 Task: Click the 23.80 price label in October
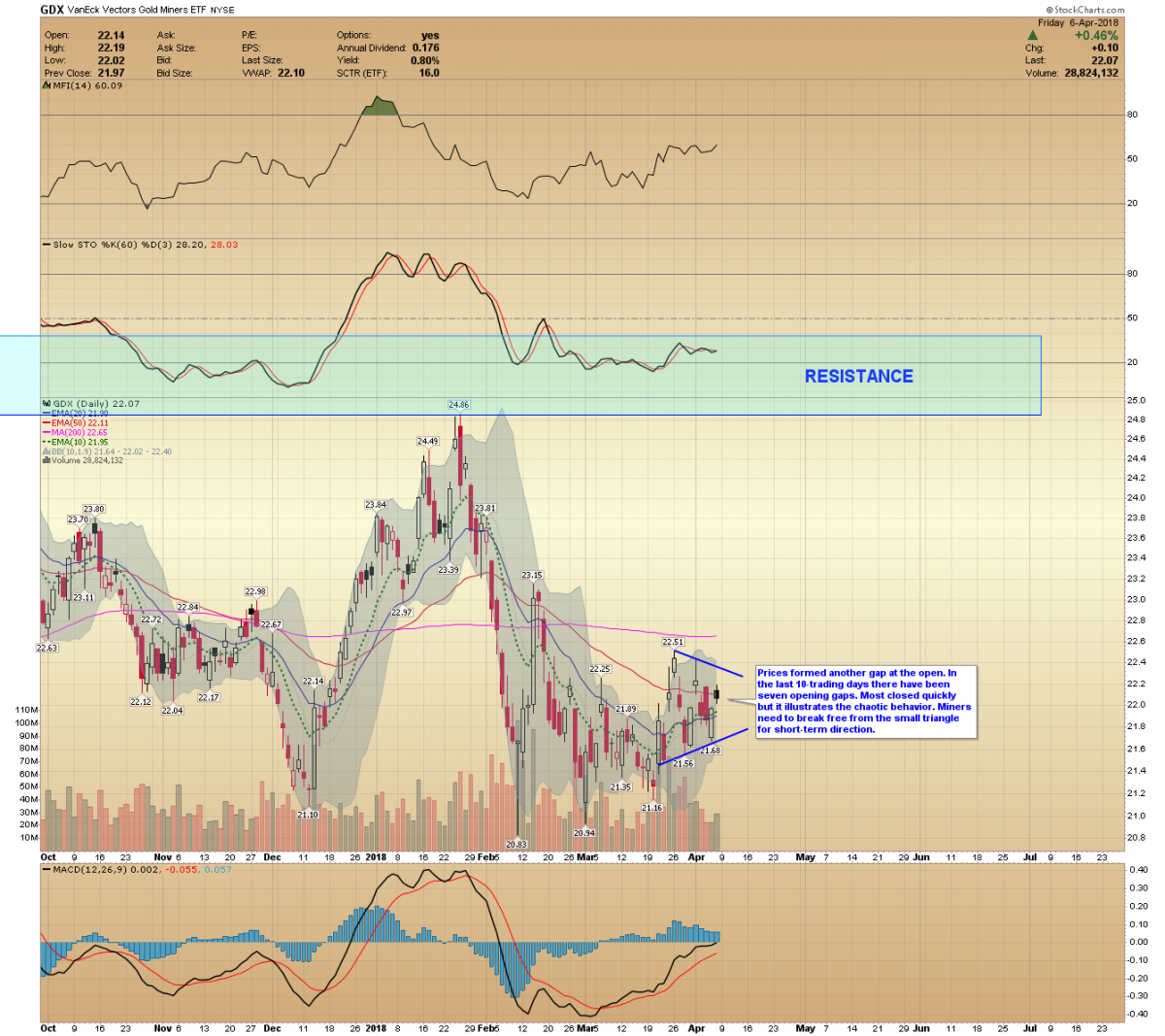(93, 509)
